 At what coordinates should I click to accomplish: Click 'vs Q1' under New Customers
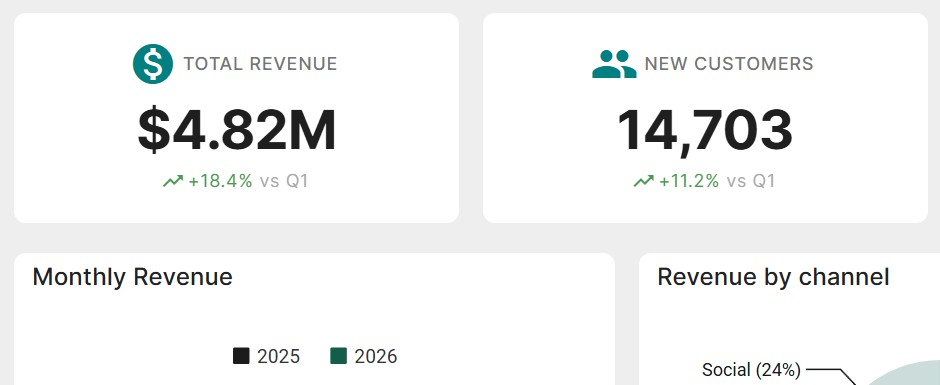[751, 181]
